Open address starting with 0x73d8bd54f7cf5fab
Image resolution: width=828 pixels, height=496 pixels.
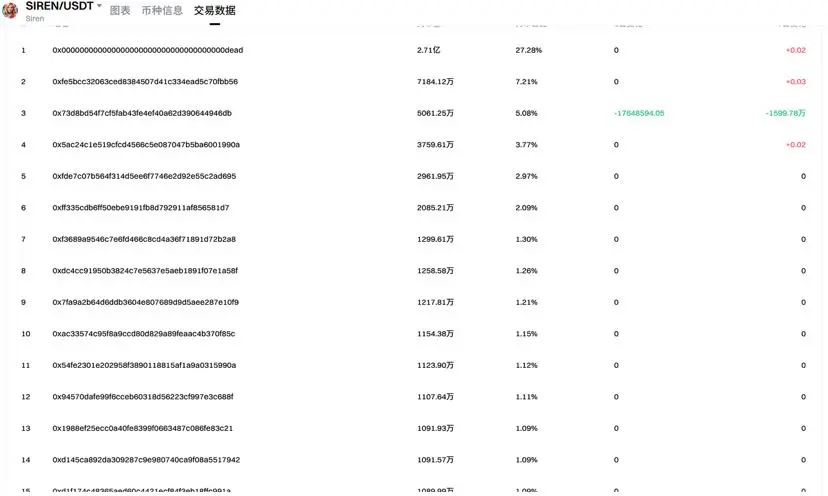pos(142,113)
